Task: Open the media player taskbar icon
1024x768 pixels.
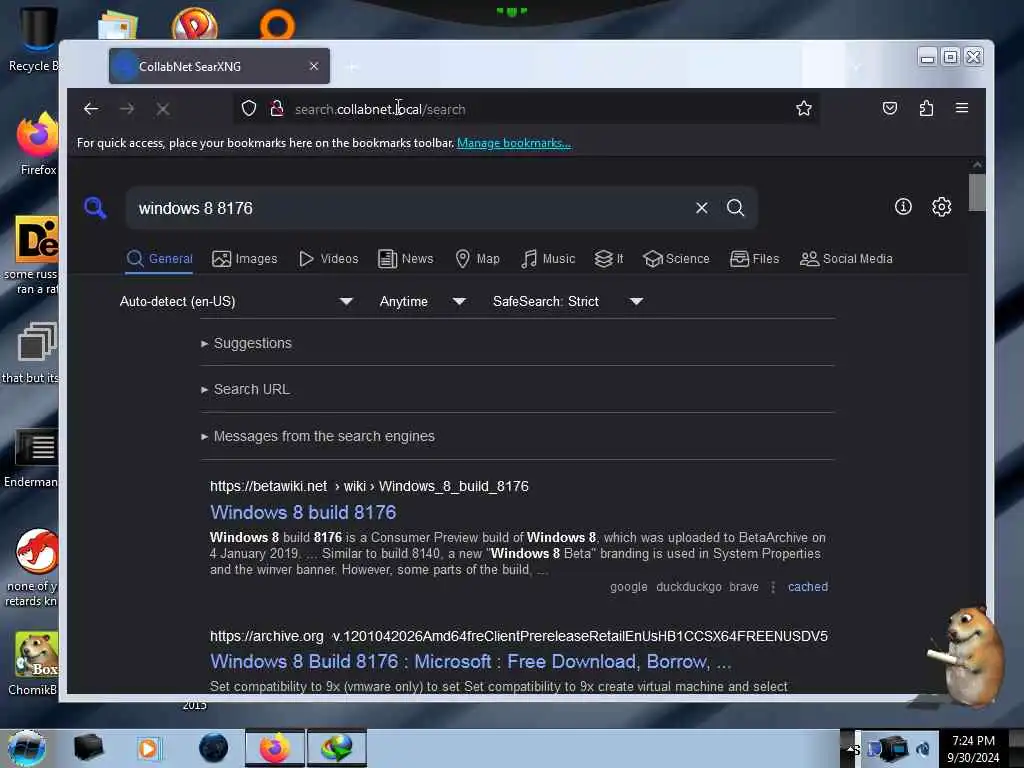Action: coord(148,748)
